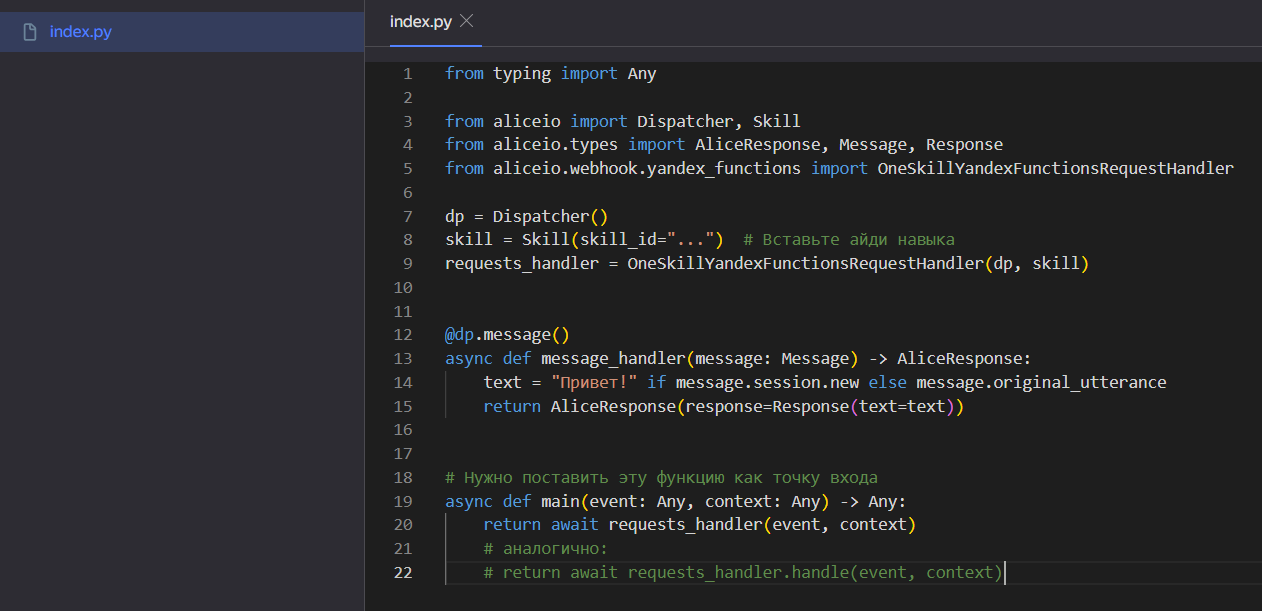
Task: Click line number 1 in gutter
Action: (x=407, y=73)
